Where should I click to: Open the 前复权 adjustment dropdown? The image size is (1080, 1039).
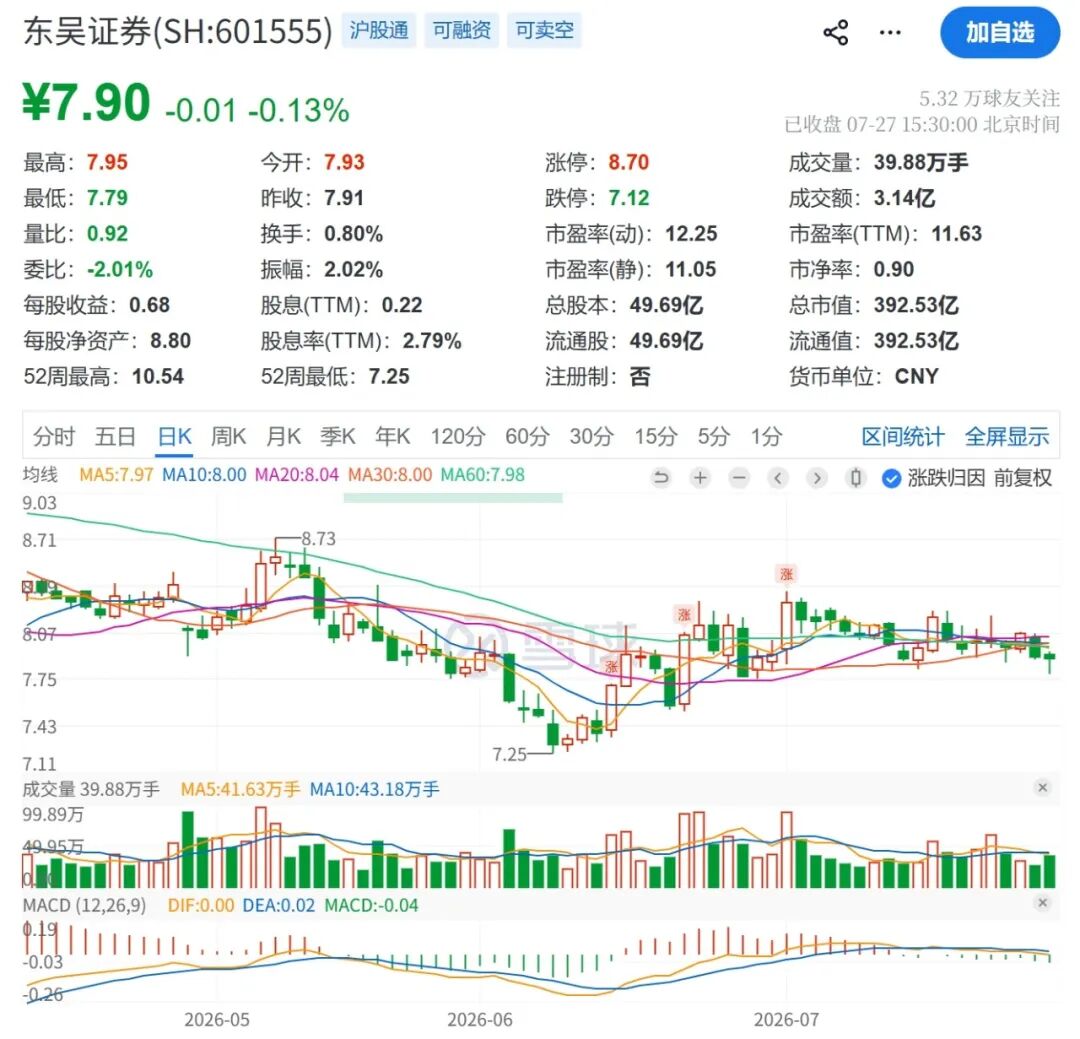point(1022,477)
